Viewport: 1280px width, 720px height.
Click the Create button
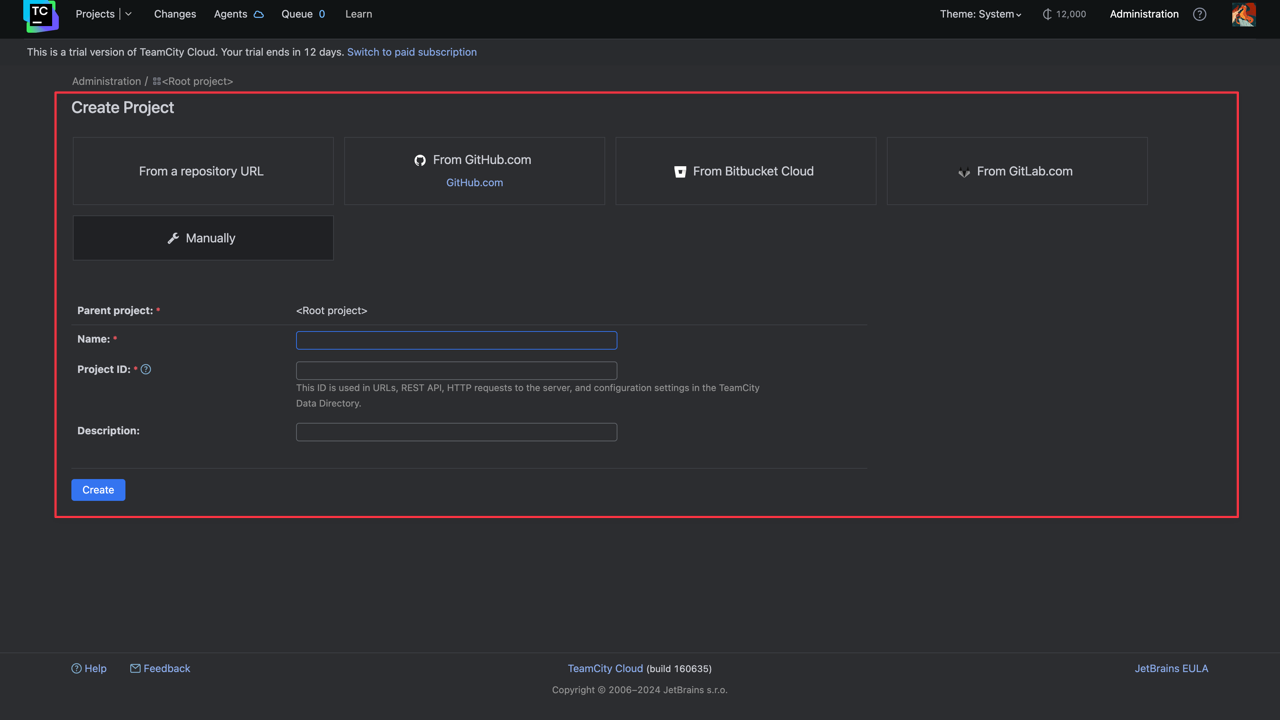click(98, 489)
